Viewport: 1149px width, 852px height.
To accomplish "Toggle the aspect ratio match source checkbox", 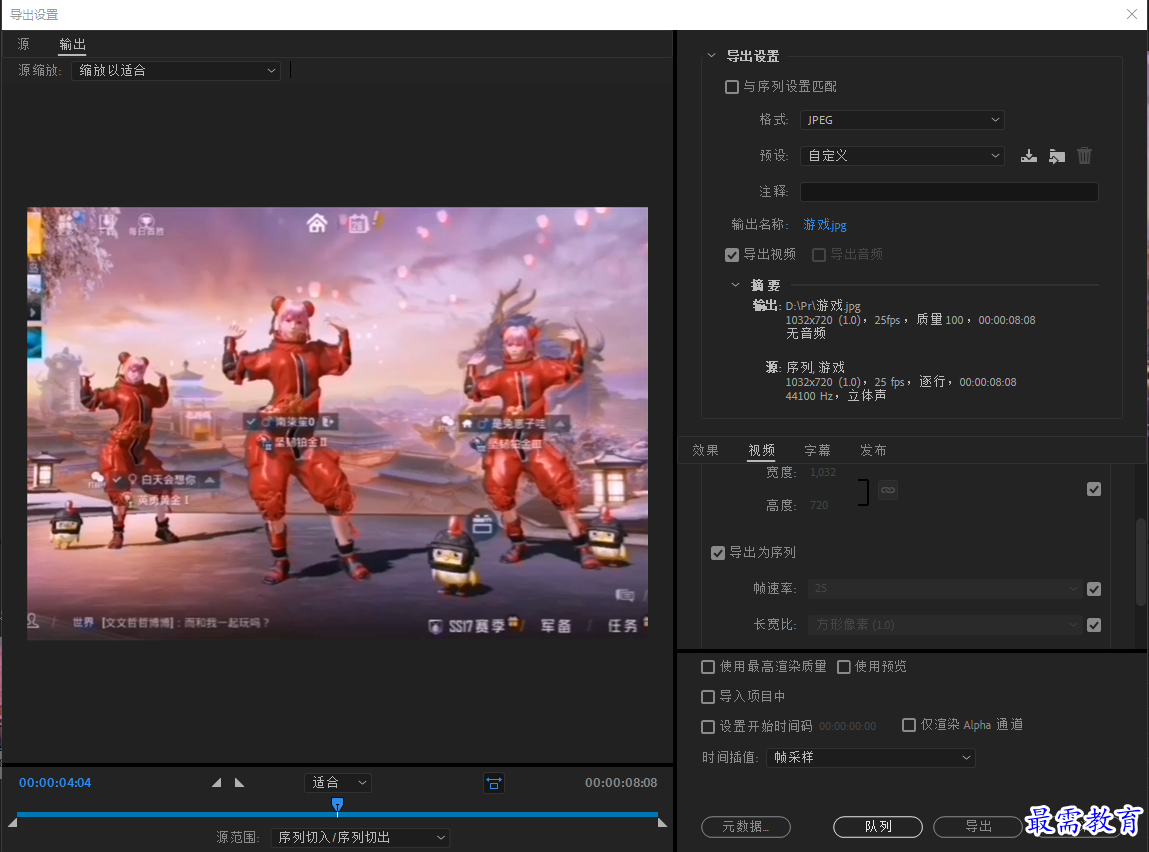I will click(1093, 625).
